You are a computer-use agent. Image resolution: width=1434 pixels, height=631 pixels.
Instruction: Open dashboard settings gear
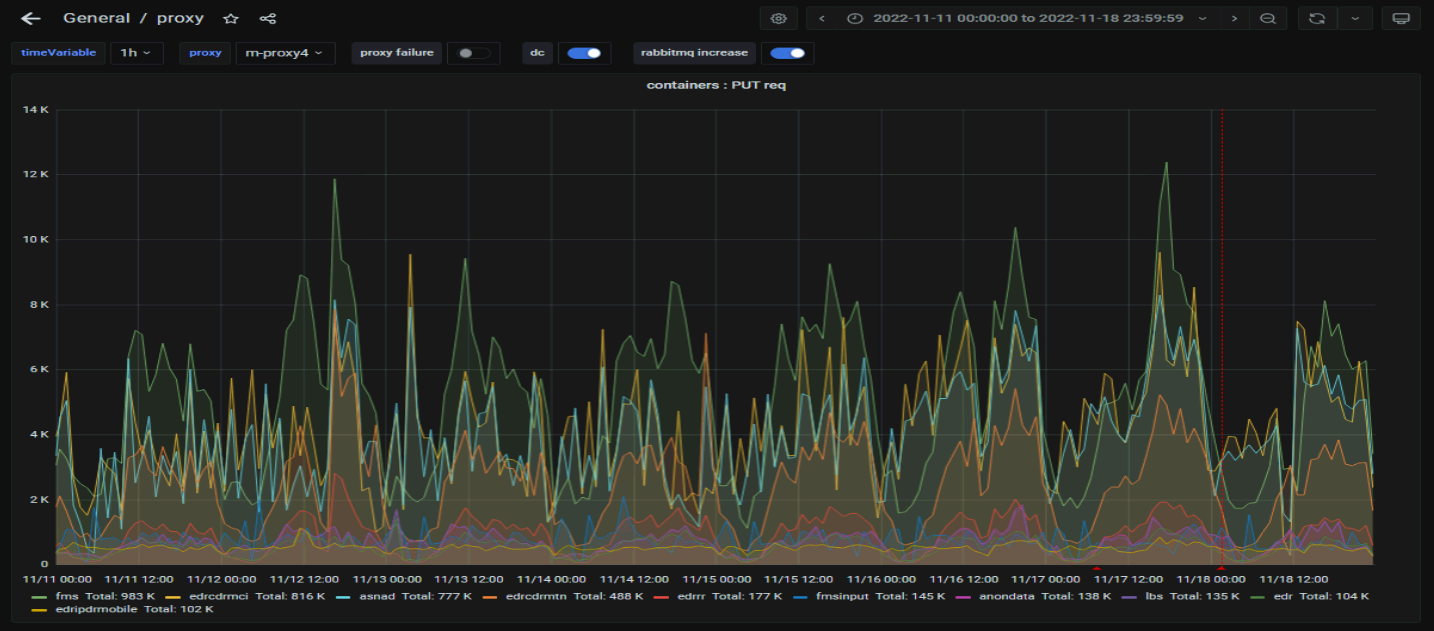point(779,18)
